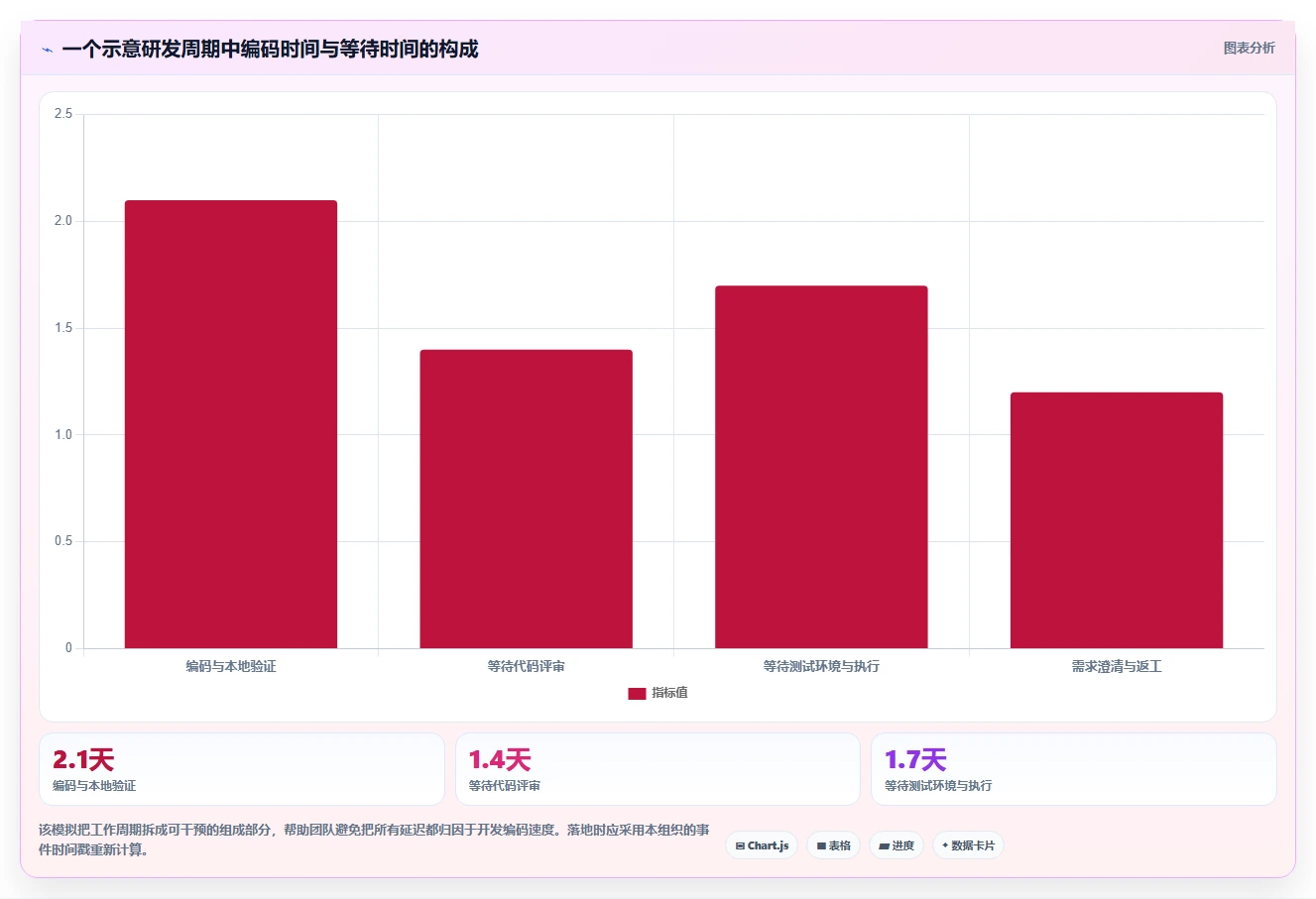Click the 需求澄清与返工 bar in chart
The height and width of the screenshot is (899, 1316).
[1117, 520]
